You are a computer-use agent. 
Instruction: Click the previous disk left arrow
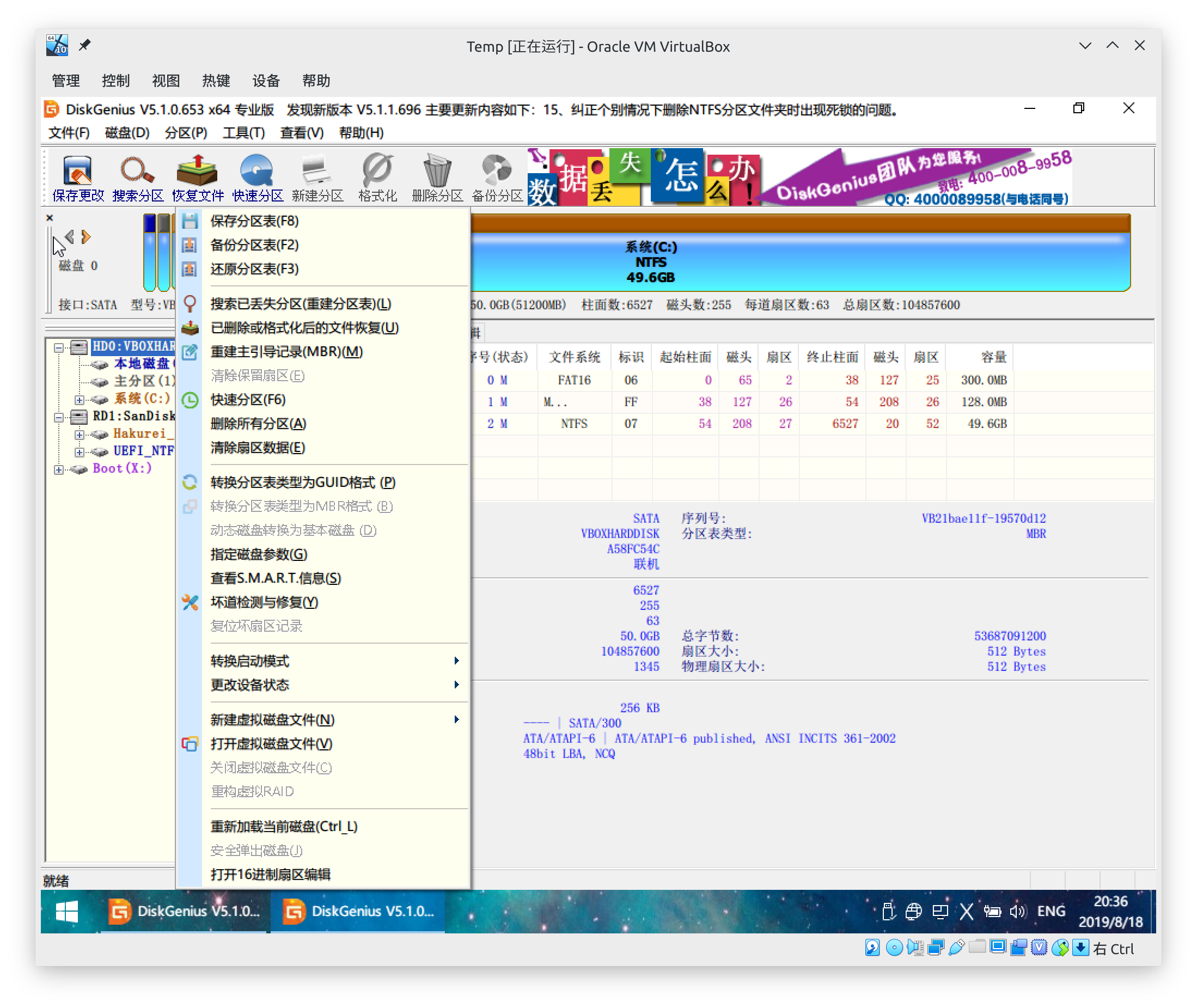pyautogui.click(x=70, y=236)
